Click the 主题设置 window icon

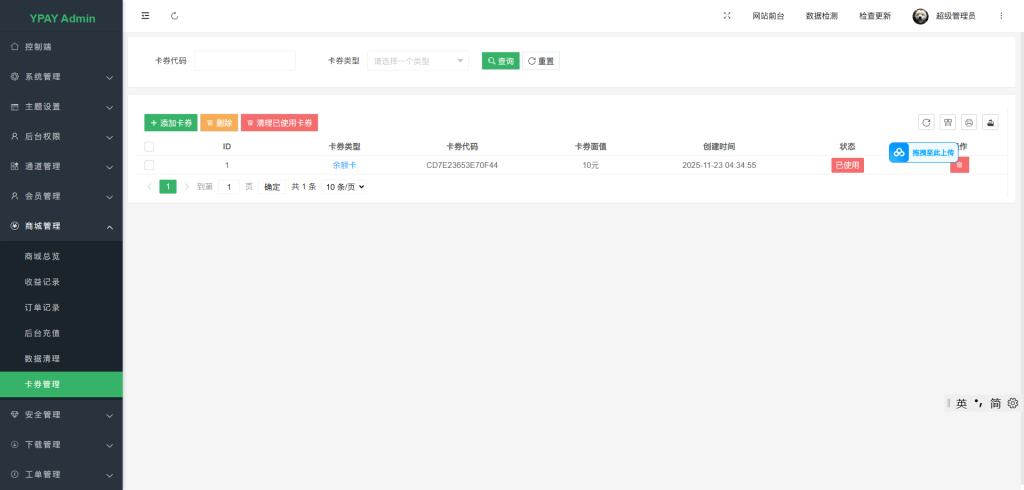(15, 106)
